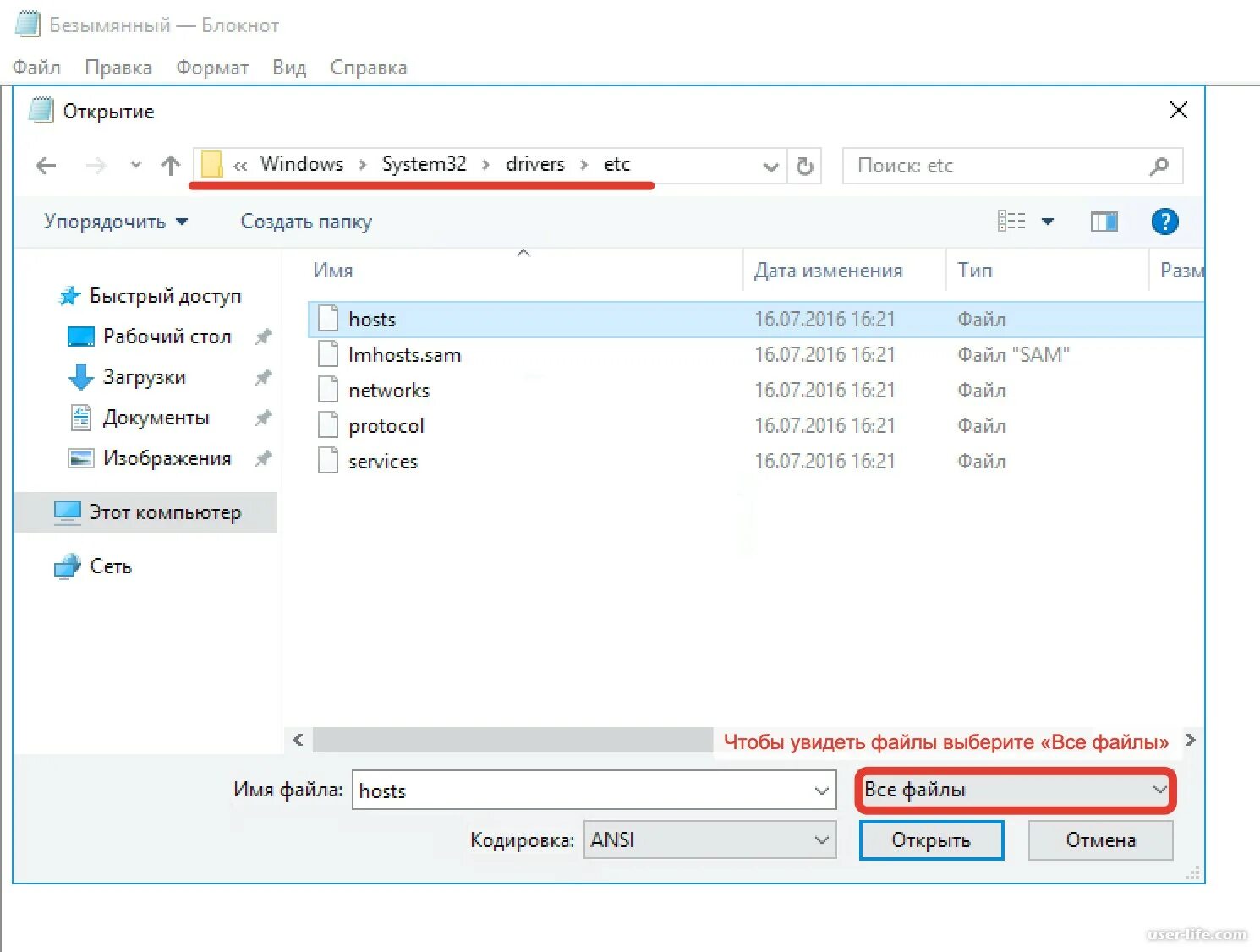This screenshot has height=952, width=1260.
Task: Click the lmhosts.sam file icon
Action: coord(328,354)
